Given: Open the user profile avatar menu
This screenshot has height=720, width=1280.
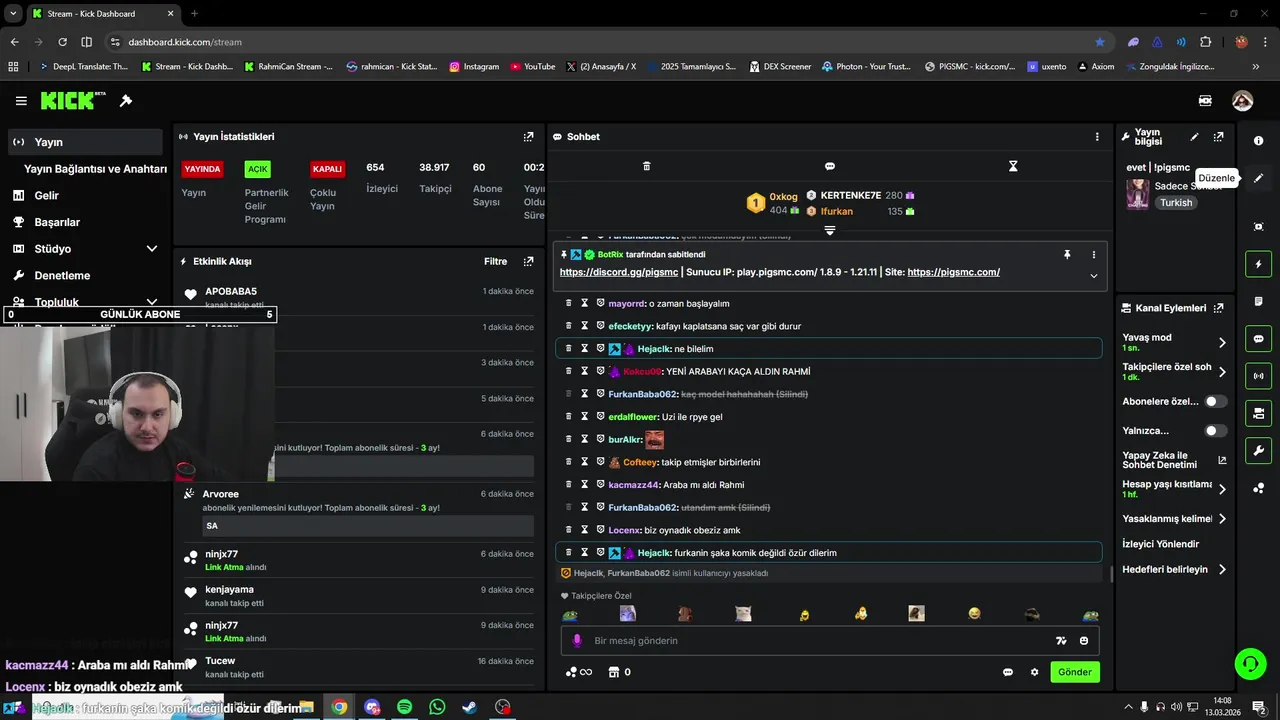Looking at the screenshot, I should [x=1242, y=101].
